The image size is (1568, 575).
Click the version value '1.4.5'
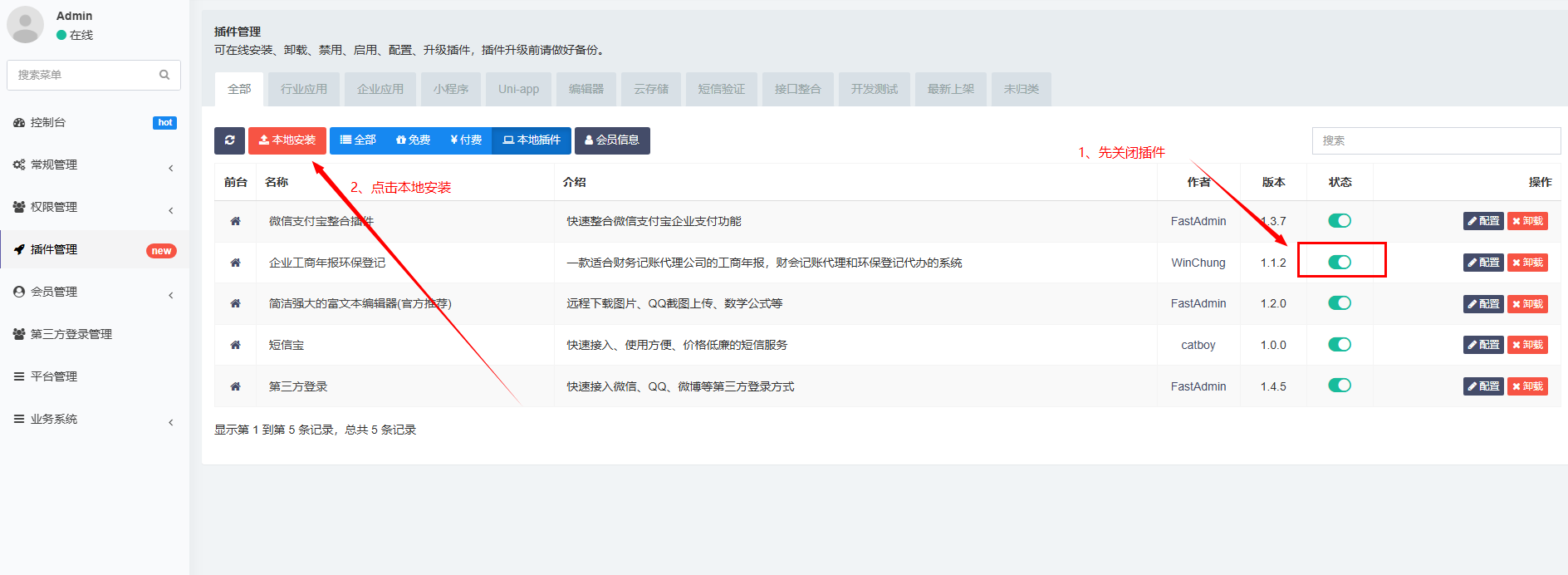[x=1273, y=386]
